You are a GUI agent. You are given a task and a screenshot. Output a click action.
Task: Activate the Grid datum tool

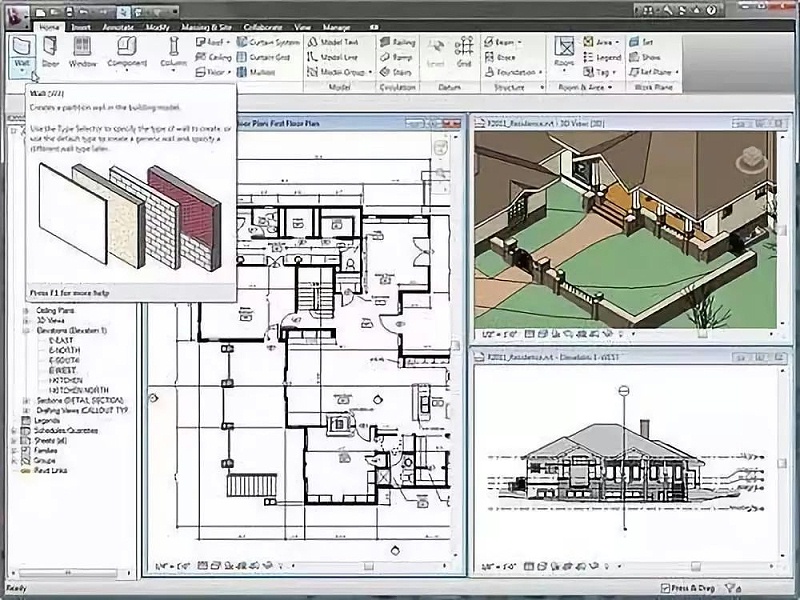coord(464,51)
